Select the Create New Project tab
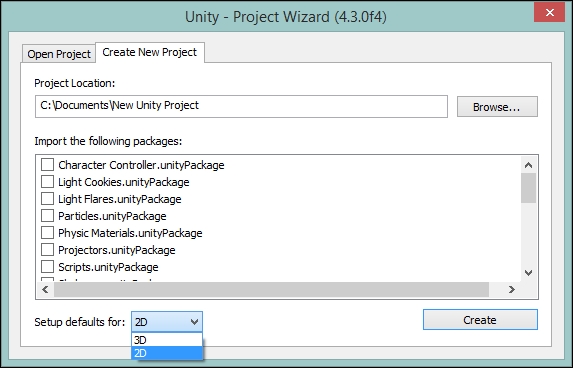This screenshot has height=368, width=573. [150, 52]
